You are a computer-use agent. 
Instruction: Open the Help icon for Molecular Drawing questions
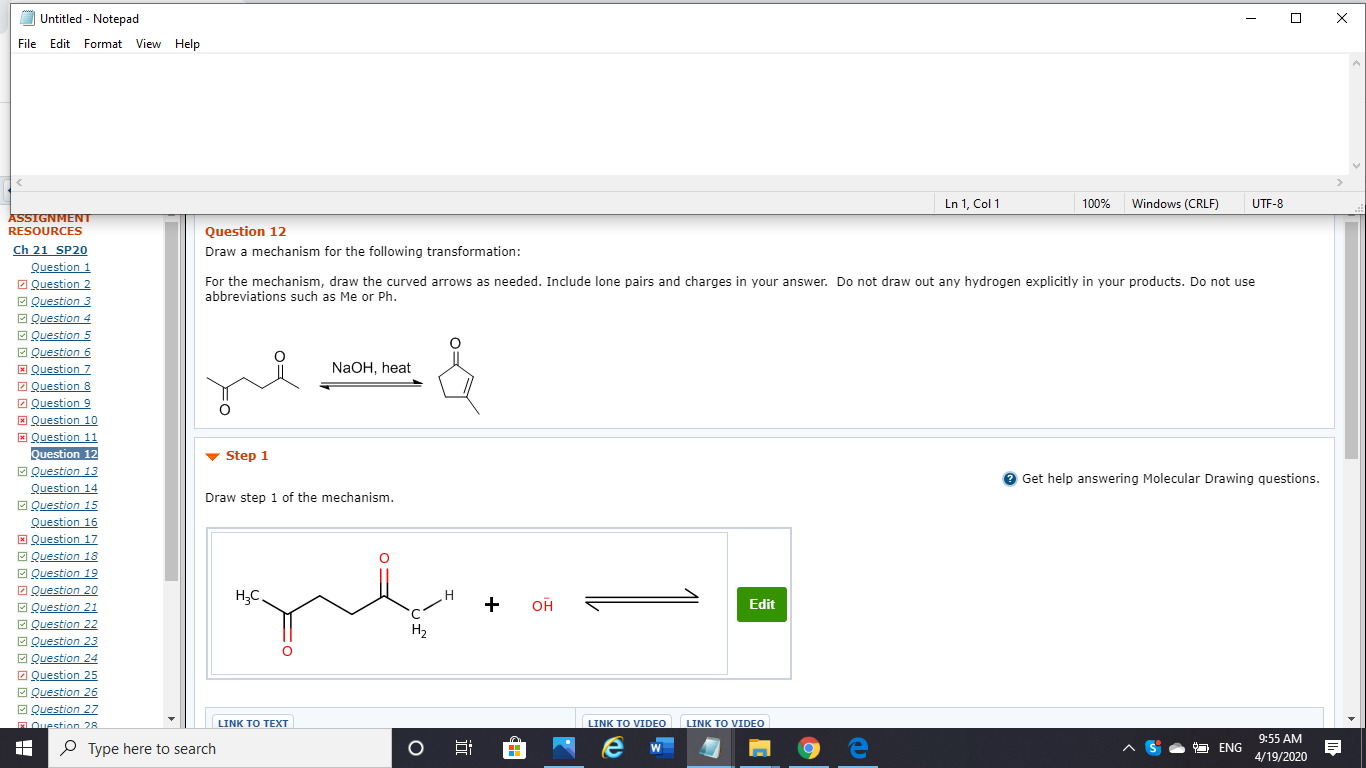click(x=1007, y=478)
